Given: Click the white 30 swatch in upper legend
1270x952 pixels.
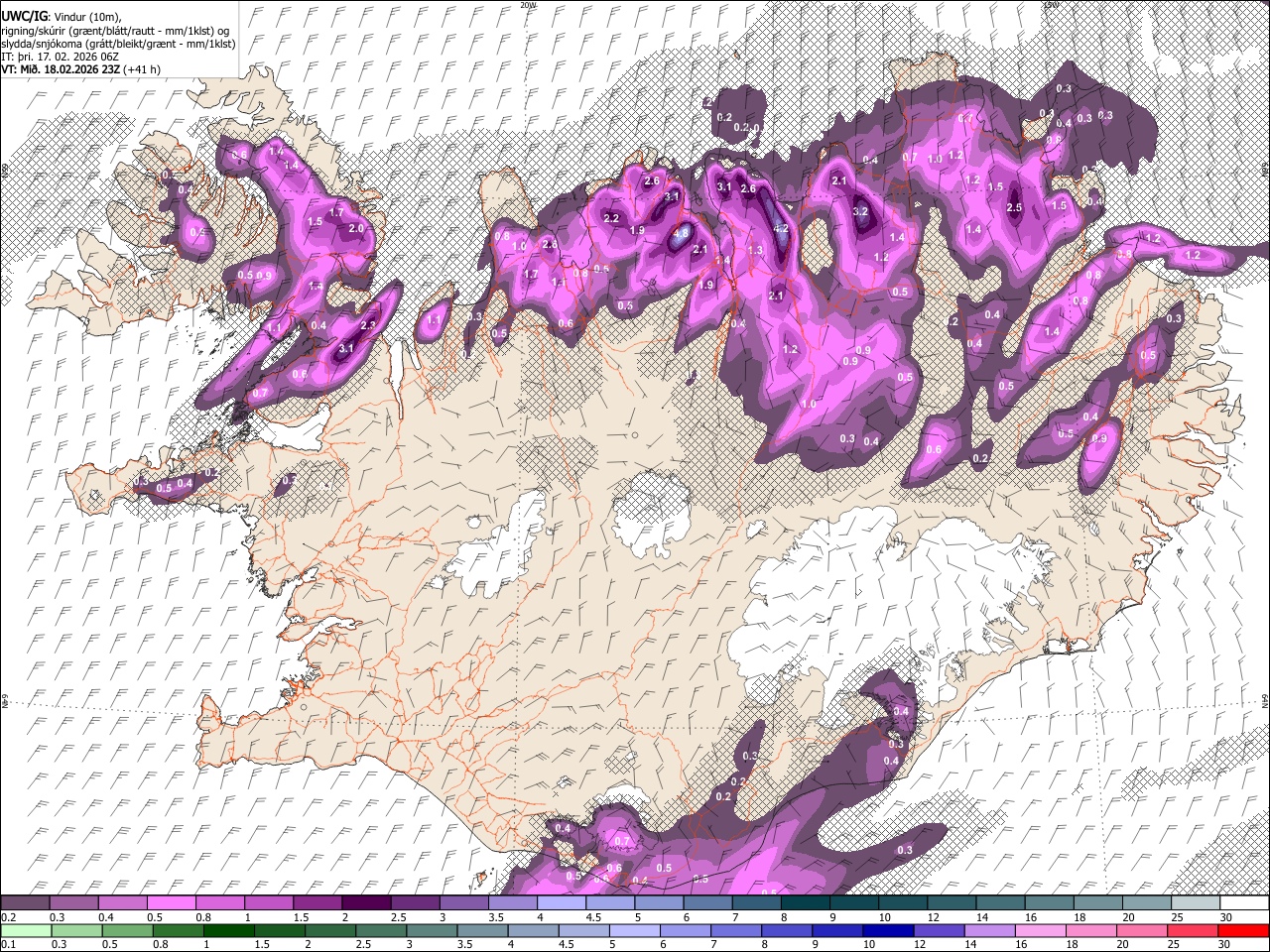Looking at the screenshot, I should (1244, 903).
